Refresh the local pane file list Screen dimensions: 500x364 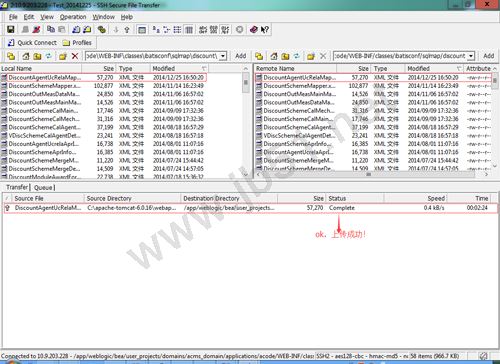click(x=49, y=56)
